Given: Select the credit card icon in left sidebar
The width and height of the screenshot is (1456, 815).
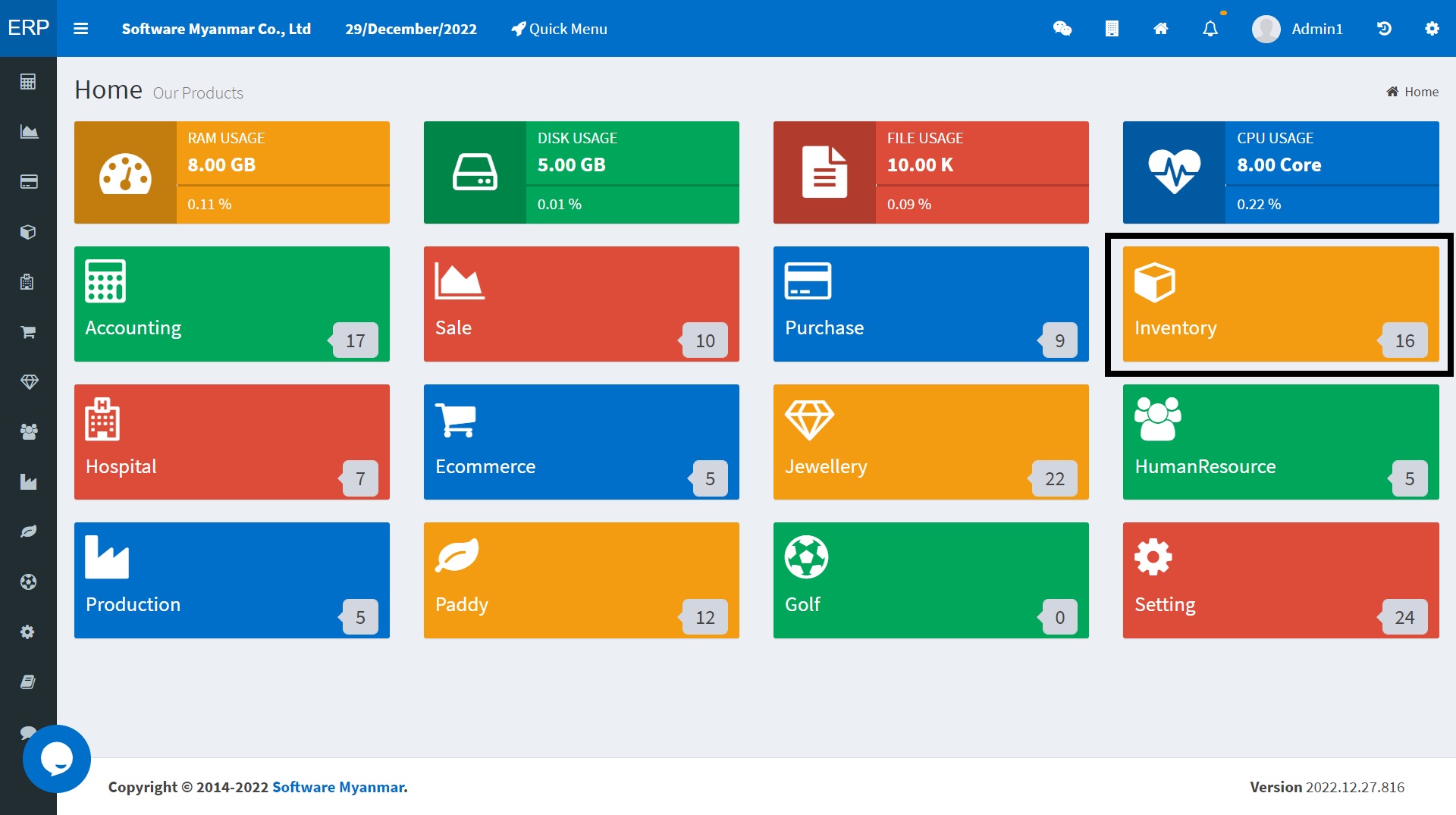Looking at the screenshot, I should point(28,182).
